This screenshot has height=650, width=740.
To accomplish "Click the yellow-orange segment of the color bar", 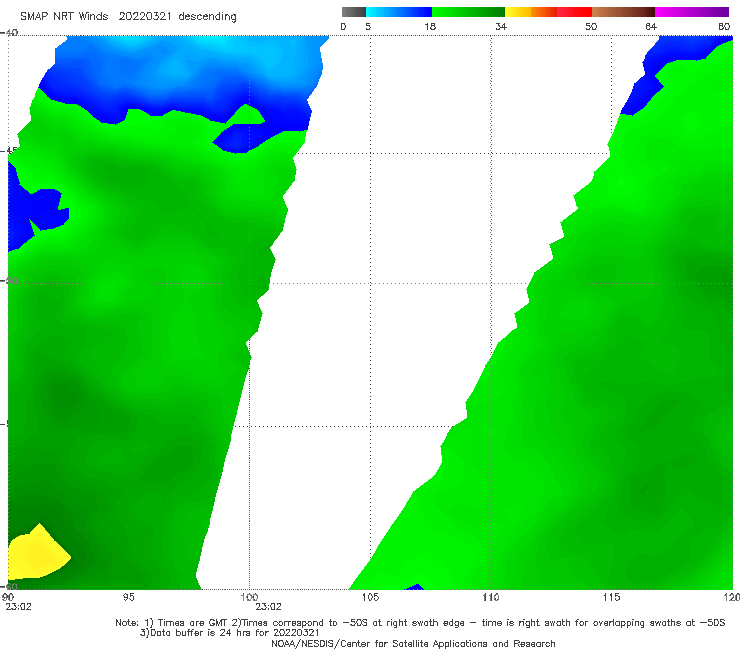I will 531,12.
